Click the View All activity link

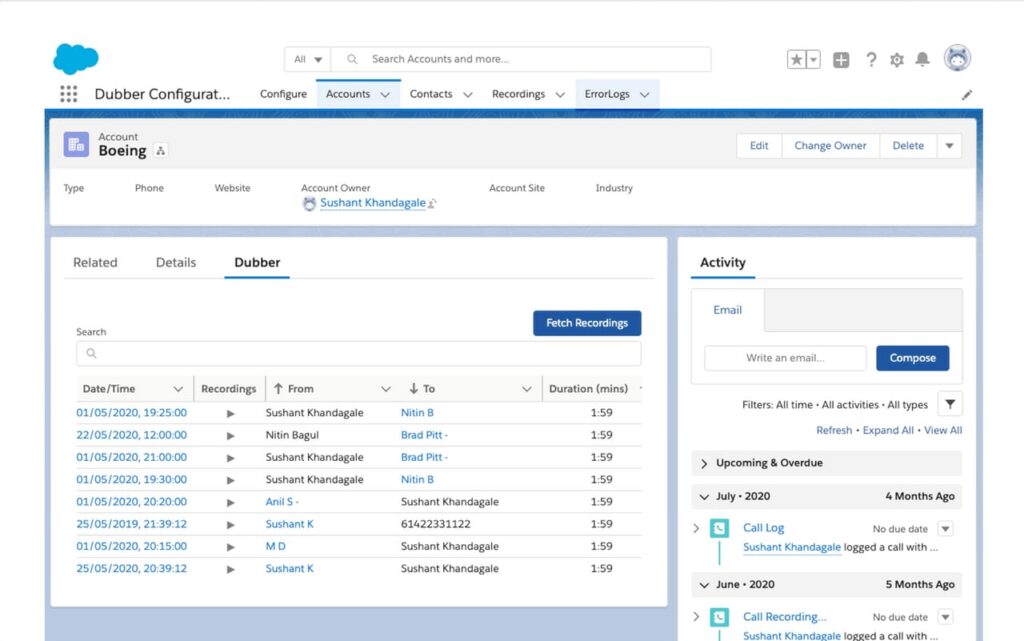943,430
